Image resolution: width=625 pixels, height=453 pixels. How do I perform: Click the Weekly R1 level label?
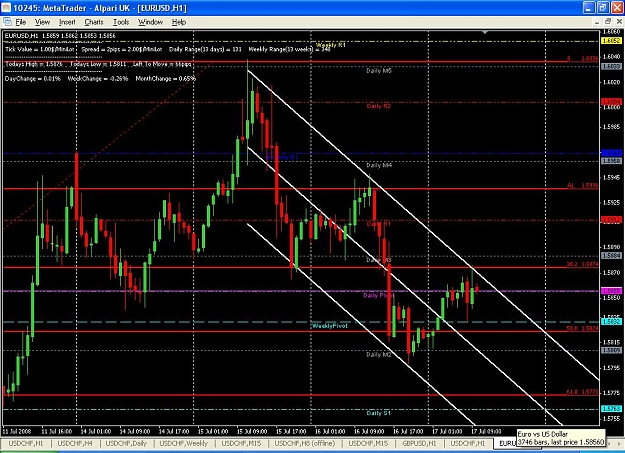[x=330, y=45]
